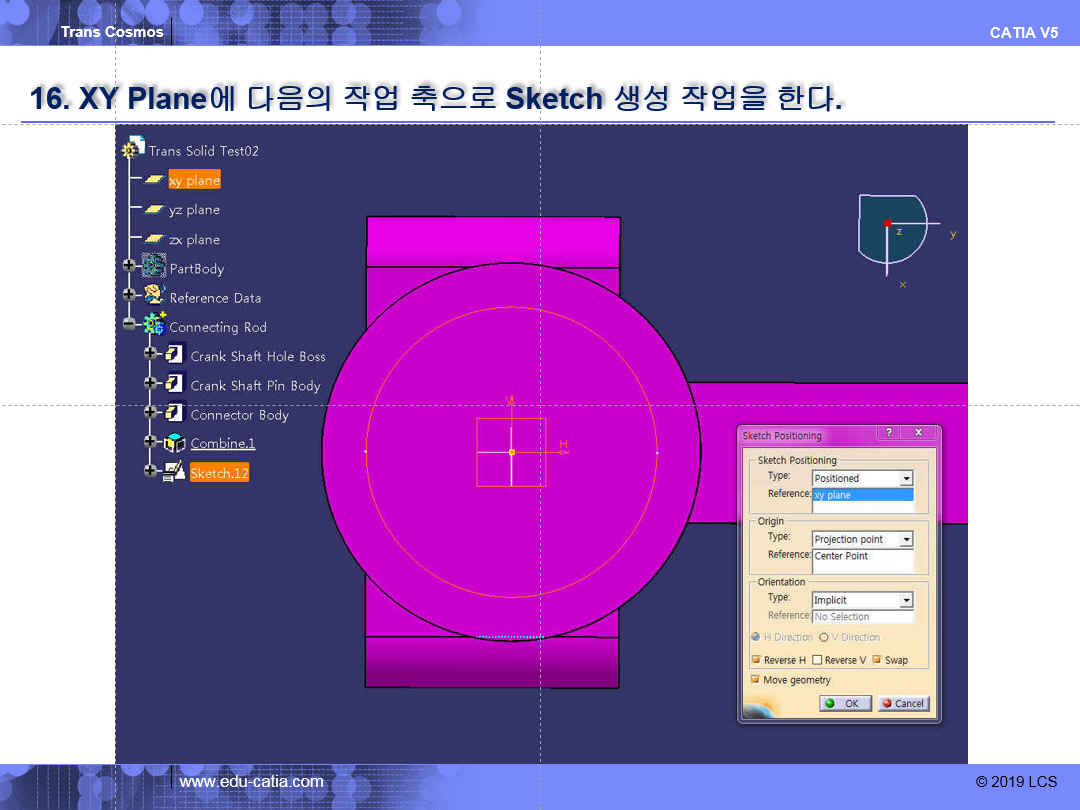
Task: Cancel the Sketch Positioning dialog
Action: click(904, 704)
